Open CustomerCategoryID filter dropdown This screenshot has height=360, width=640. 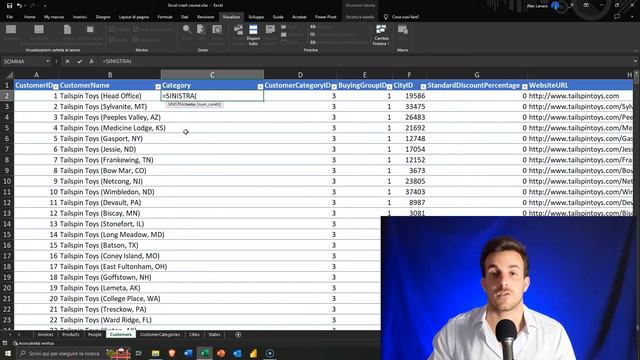click(334, 86)
